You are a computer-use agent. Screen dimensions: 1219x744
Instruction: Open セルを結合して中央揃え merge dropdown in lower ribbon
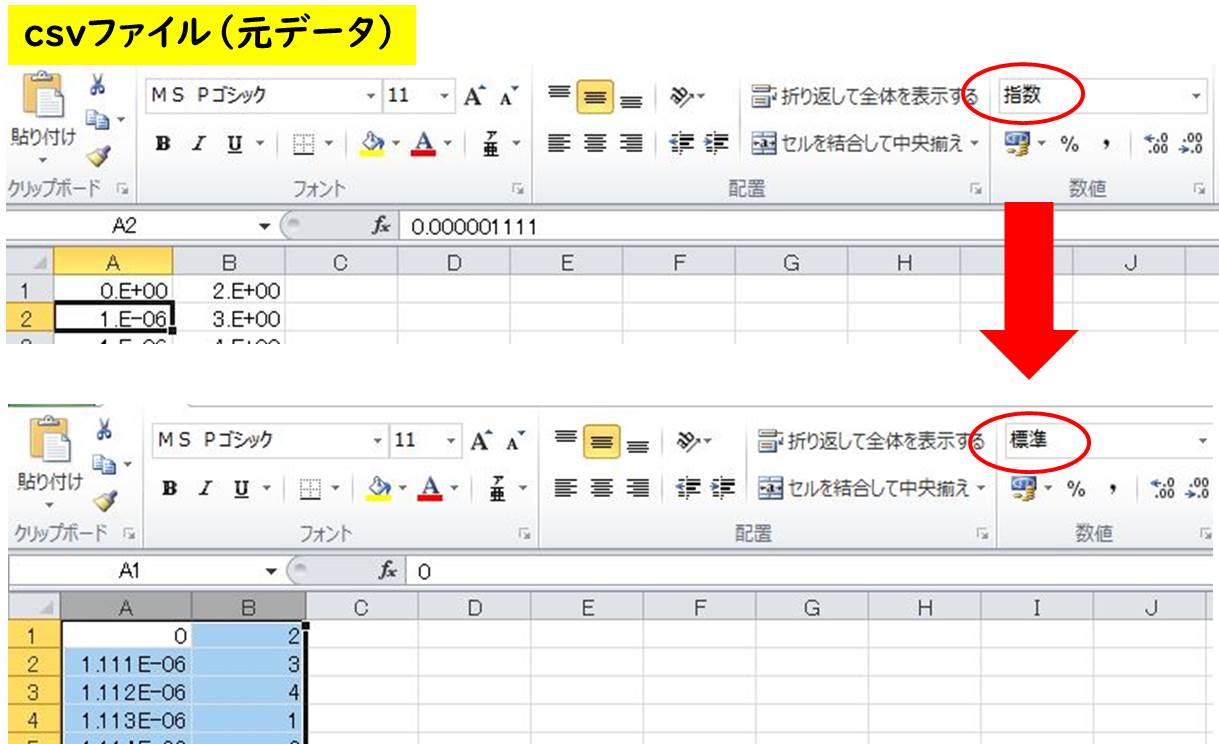(x=980, y=487)
